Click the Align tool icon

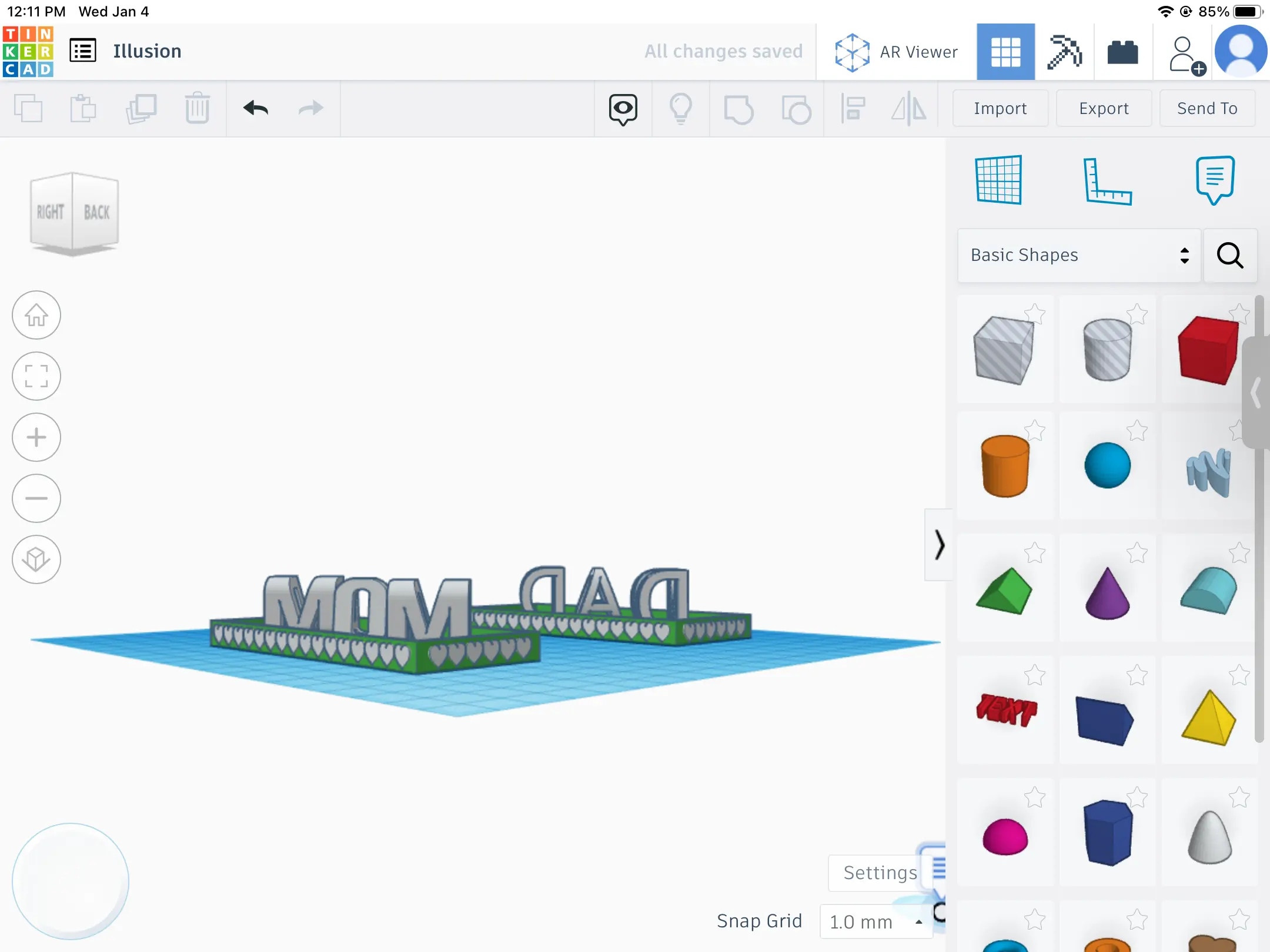[853, 109]
